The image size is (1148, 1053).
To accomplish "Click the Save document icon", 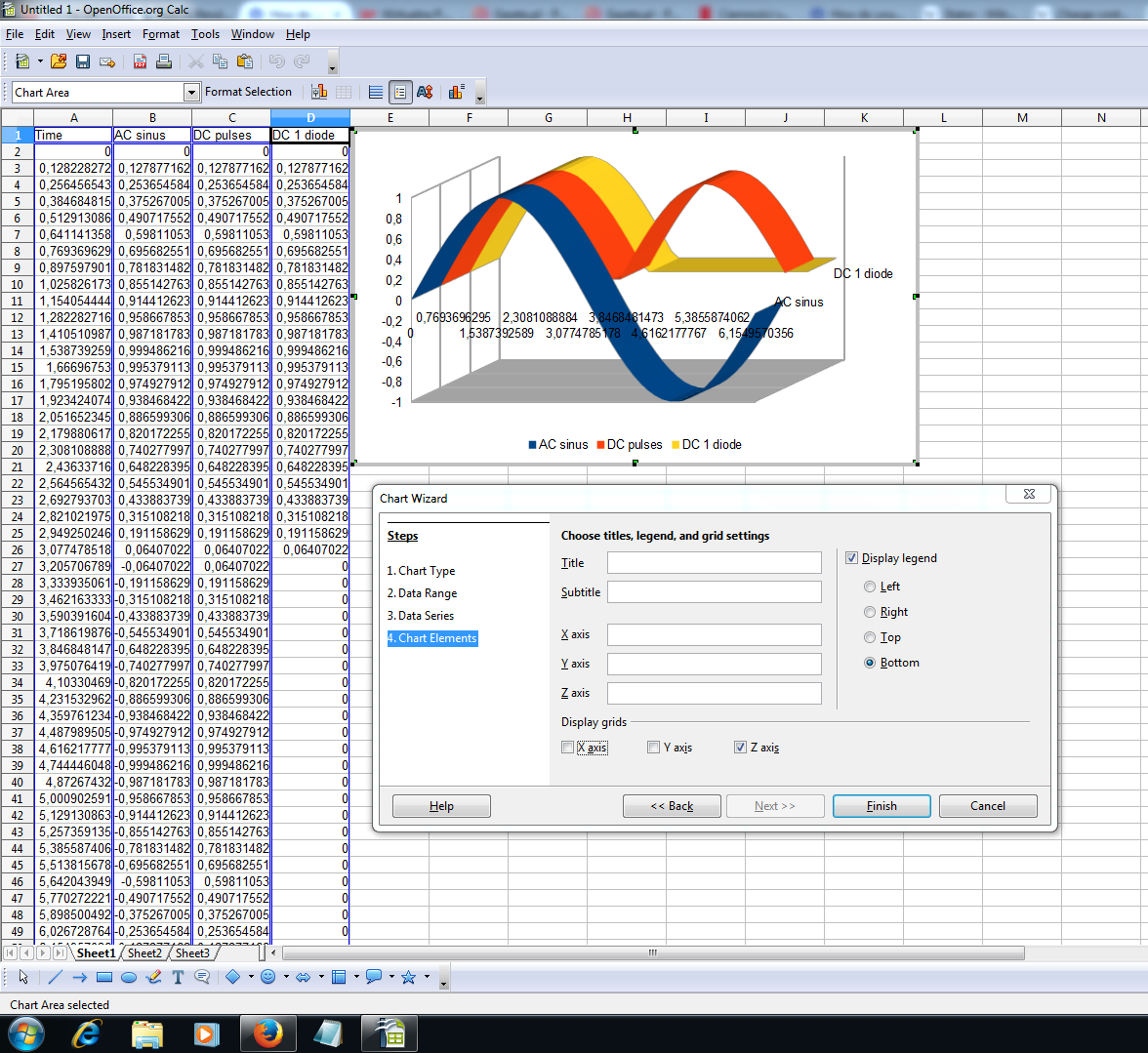I will [83, 61].
